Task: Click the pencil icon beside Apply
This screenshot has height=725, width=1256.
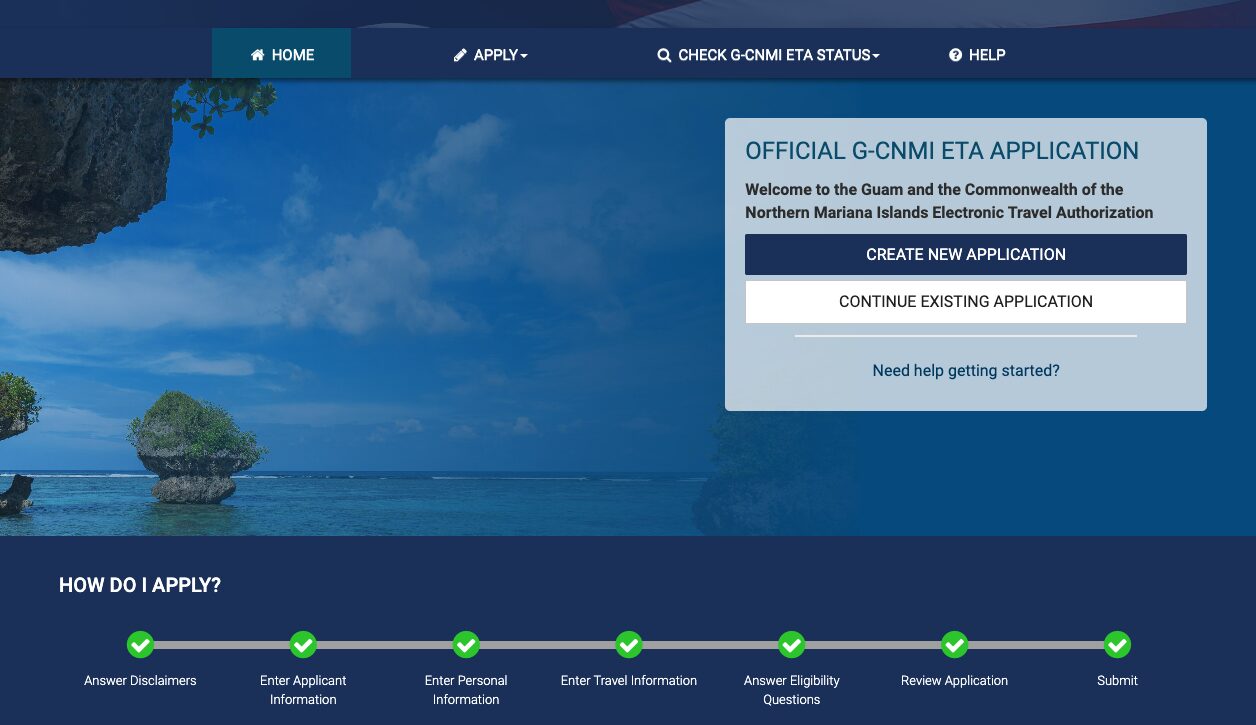Action: coord(460,55)
